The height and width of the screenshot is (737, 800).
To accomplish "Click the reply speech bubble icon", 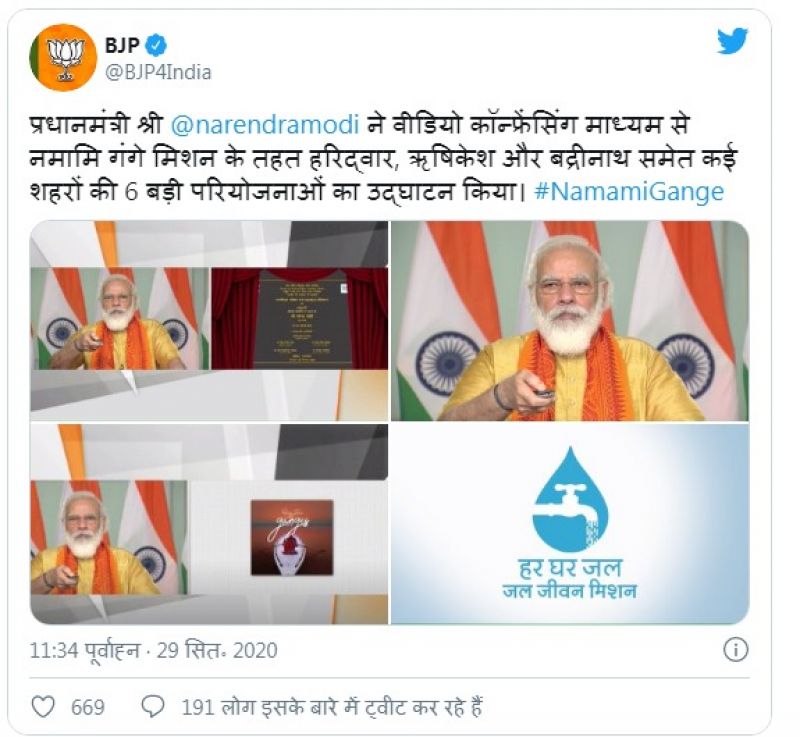I will tap(153, 707).
